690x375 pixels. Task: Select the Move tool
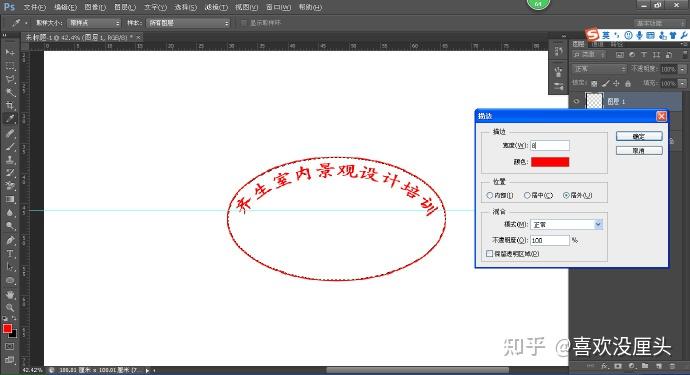10,52
